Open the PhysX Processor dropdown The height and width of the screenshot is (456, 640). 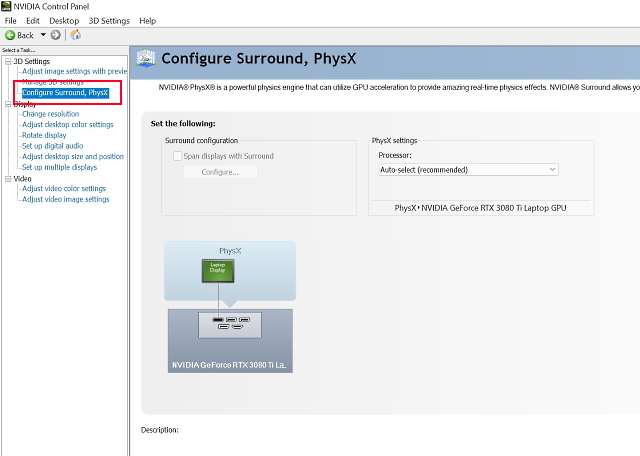pyautogui.click(x=467, y=170)
